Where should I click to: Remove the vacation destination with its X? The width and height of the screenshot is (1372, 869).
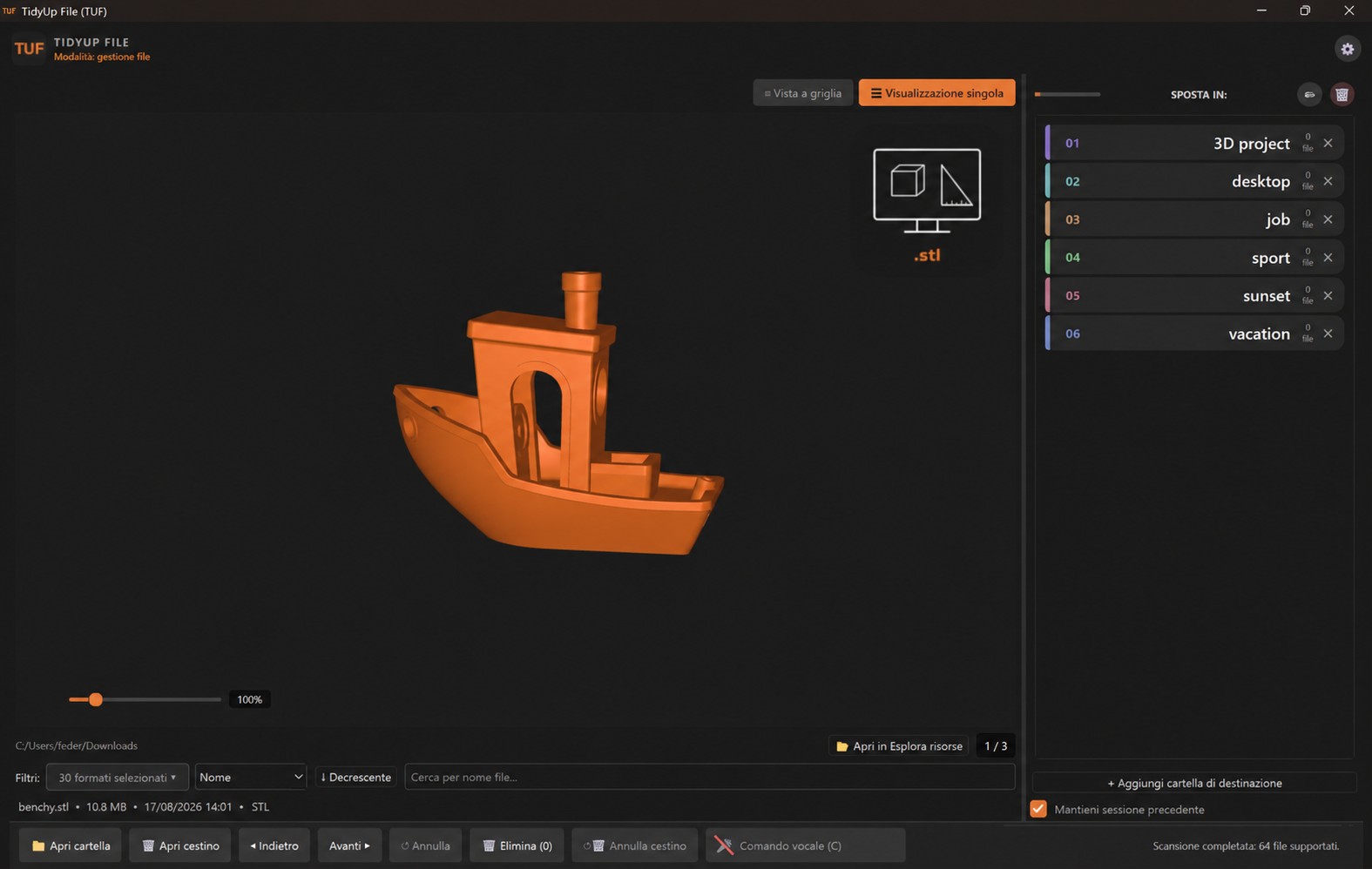[1328, 333]
